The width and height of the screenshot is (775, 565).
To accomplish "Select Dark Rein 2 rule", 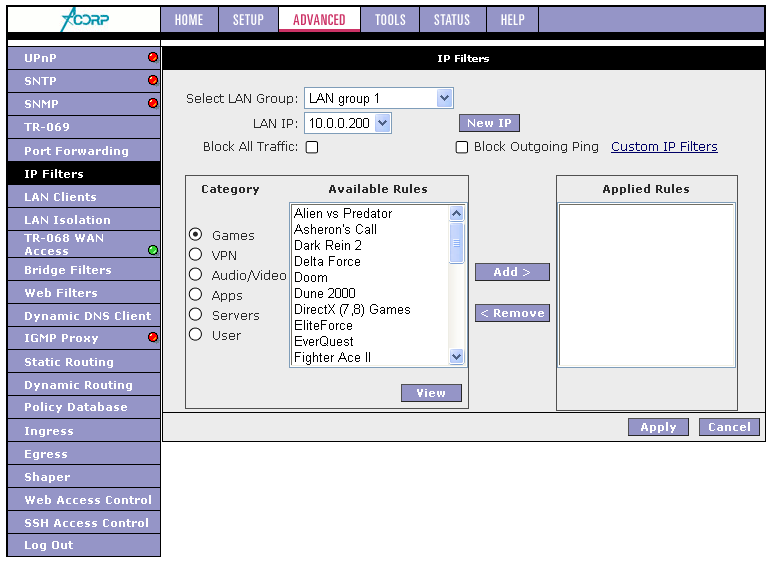I will click(x=370, y=245).
